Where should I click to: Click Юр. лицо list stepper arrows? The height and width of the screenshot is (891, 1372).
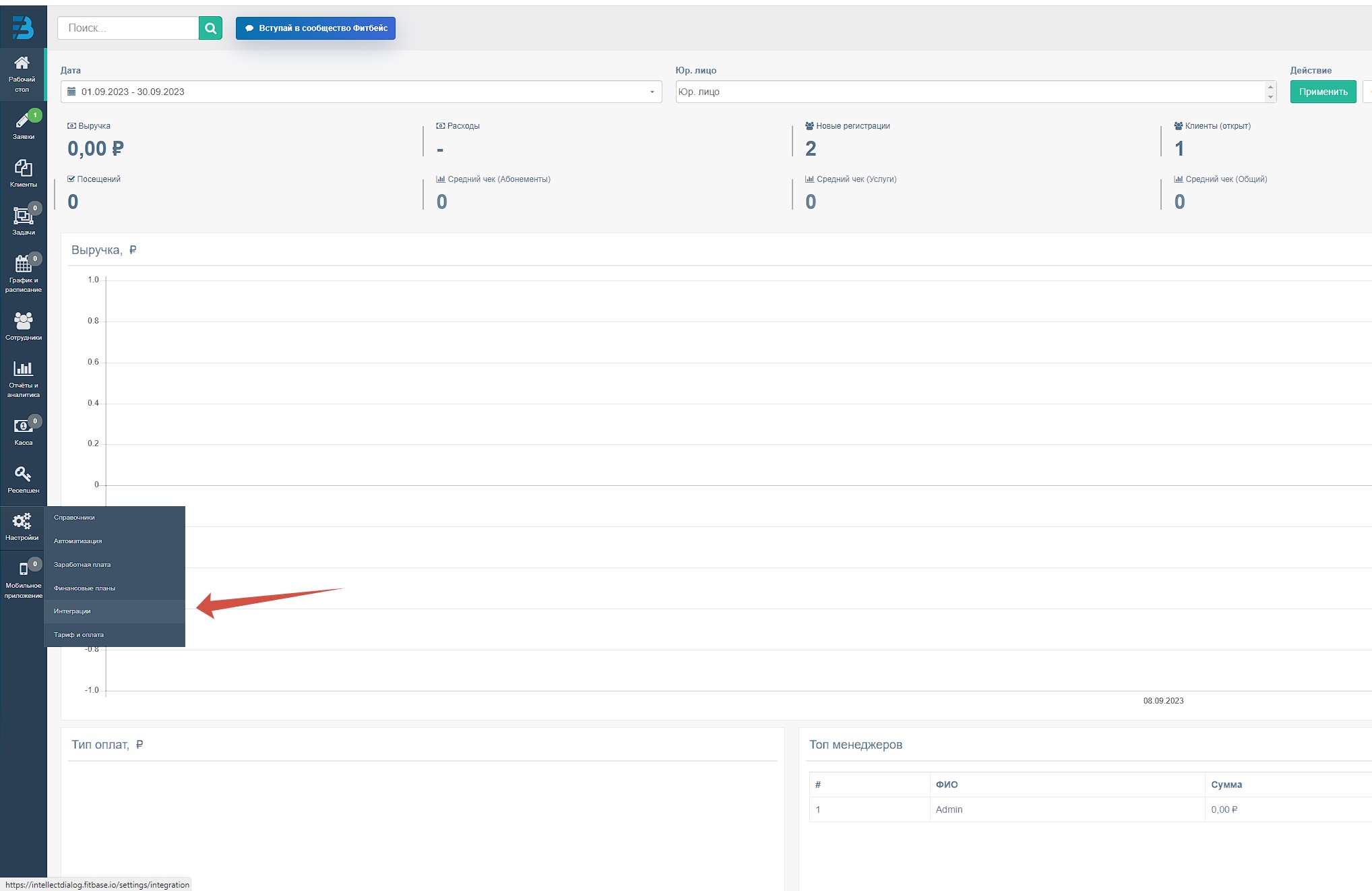click(x=1270, y=92)
